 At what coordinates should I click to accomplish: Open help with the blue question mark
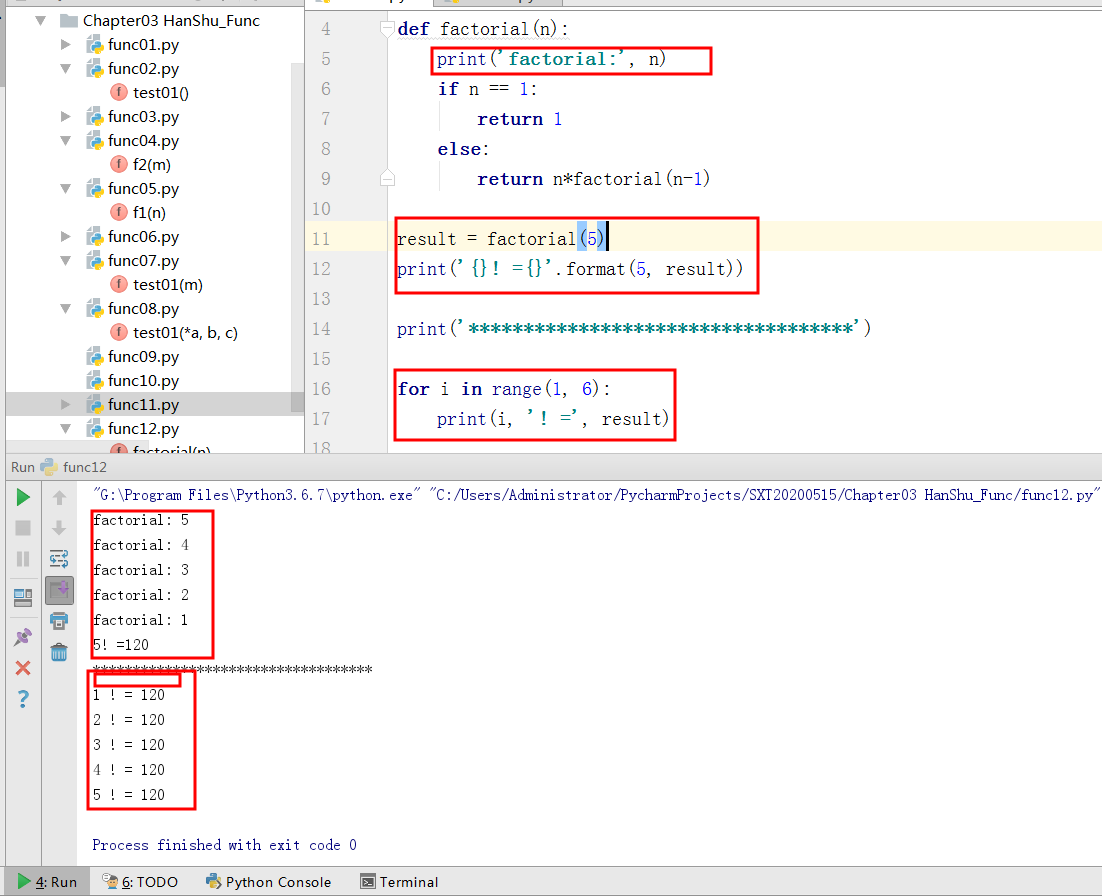[22, 699]
